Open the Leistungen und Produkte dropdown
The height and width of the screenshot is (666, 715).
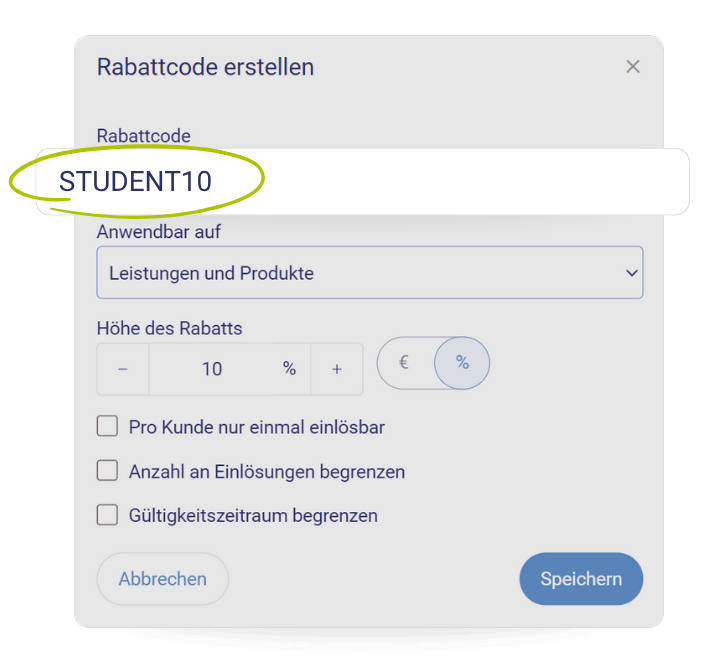pyautogui.click(x=370, y=273)
